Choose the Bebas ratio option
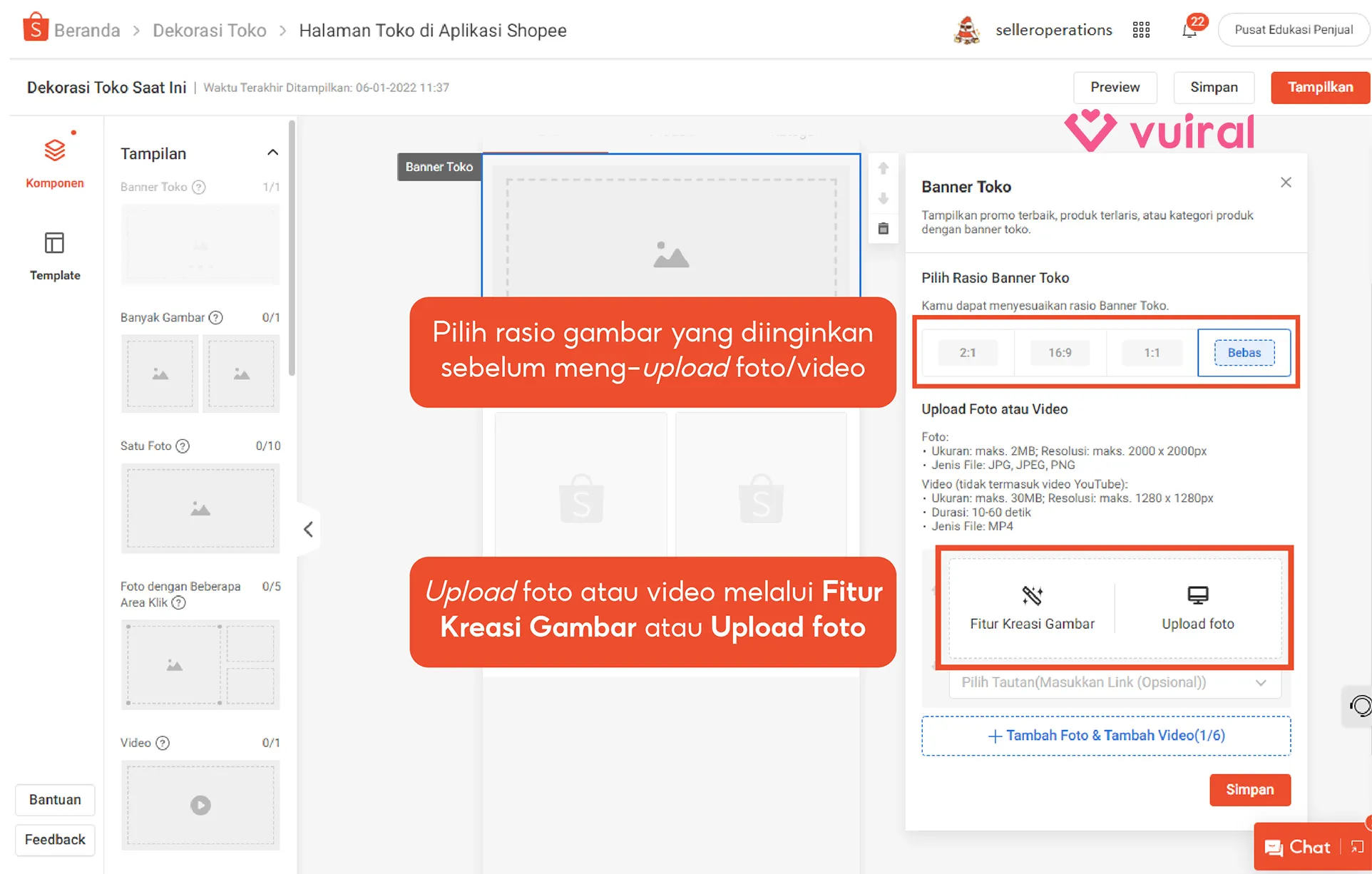Screen dimensions: 1372x874 click(1244, 353)
